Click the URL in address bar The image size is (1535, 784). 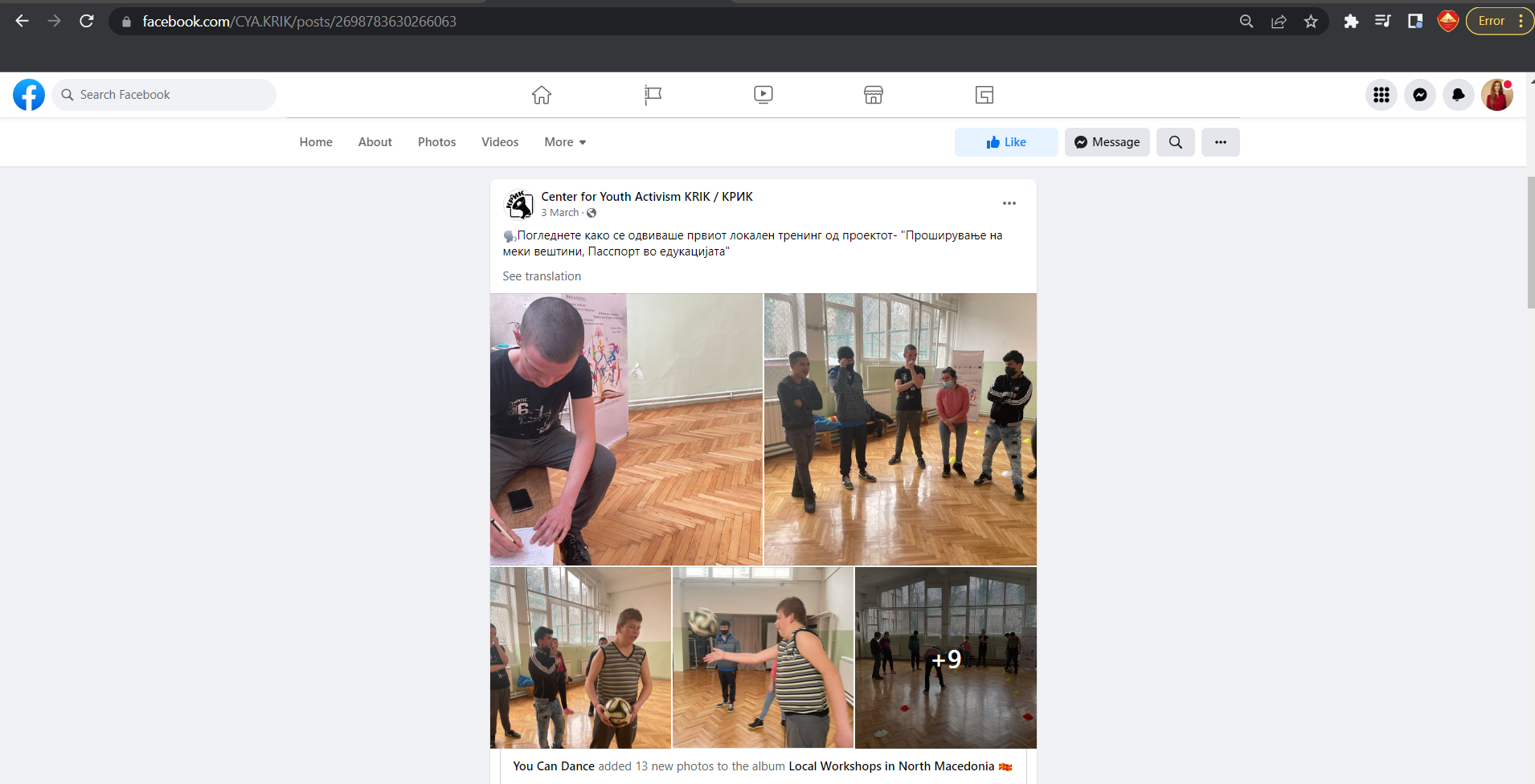pos(299,22)
